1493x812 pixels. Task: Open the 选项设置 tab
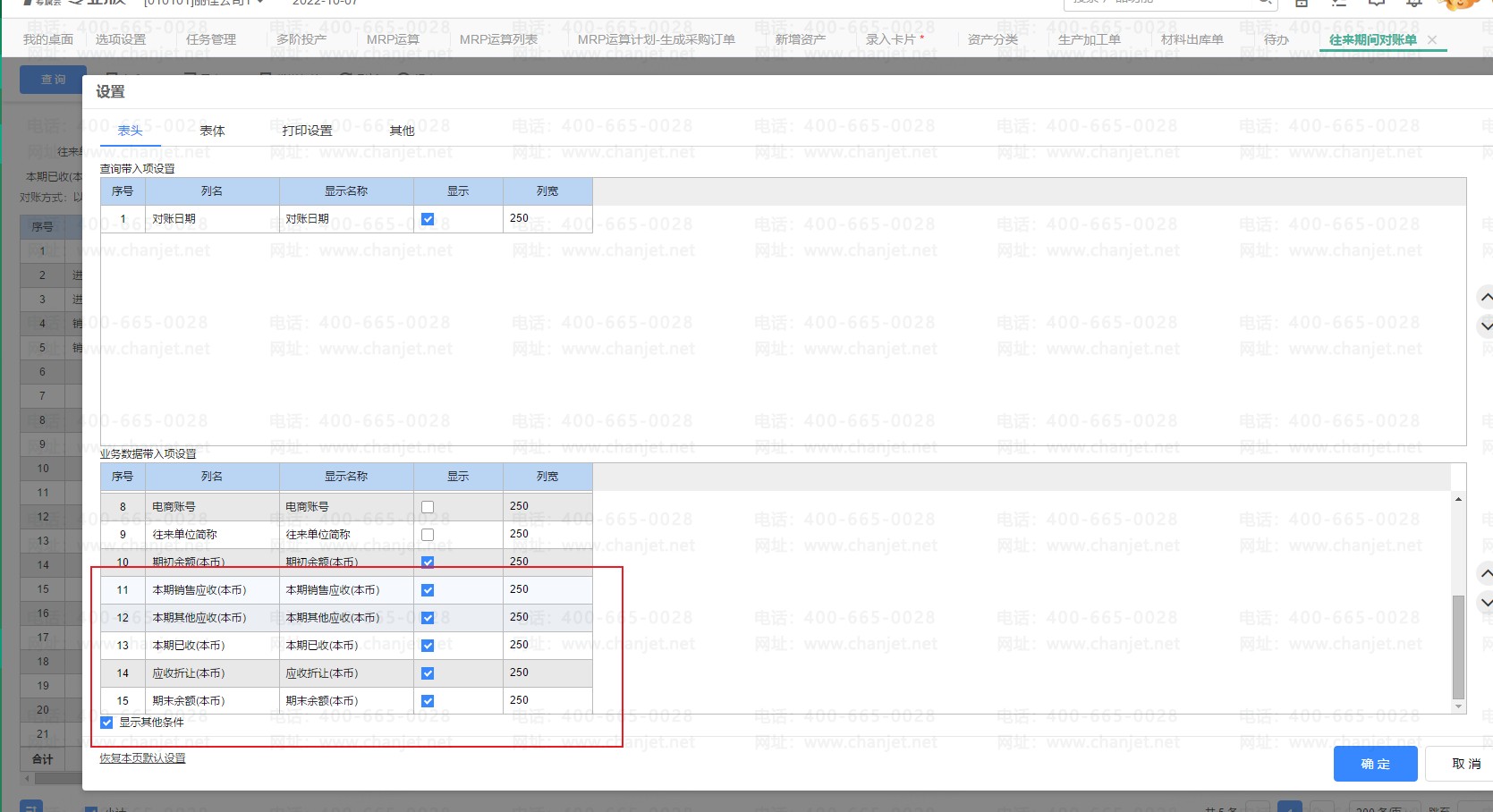(x=121, y=39)
